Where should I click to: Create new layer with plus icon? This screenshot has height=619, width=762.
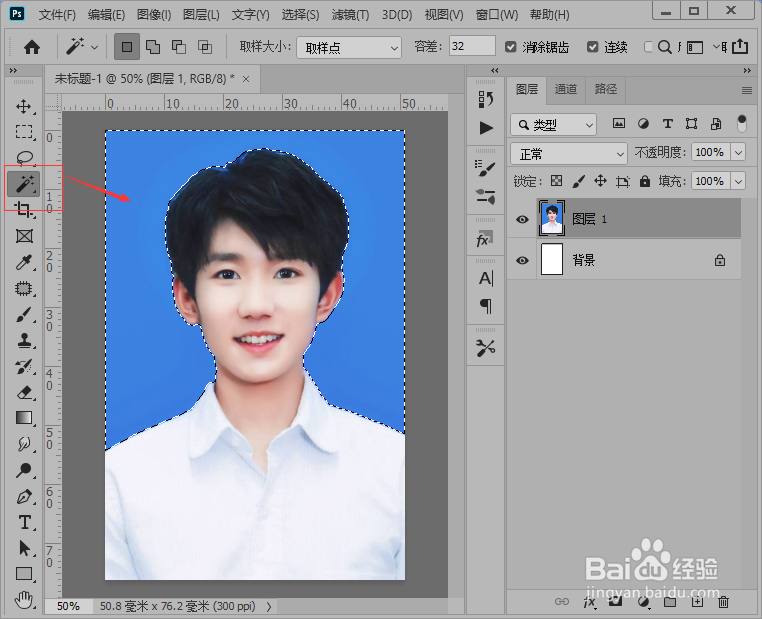[x=697, y=602]
